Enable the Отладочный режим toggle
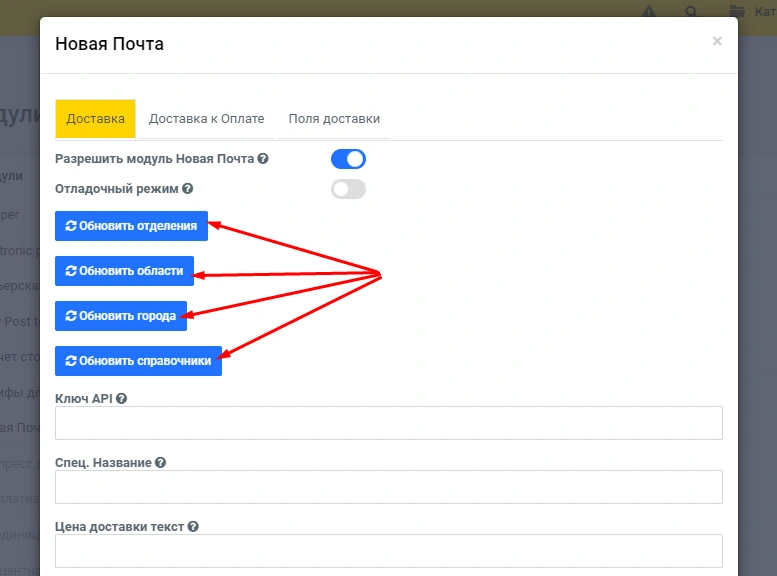The width and height of the screenshot is (777, 576). point(348,189)
